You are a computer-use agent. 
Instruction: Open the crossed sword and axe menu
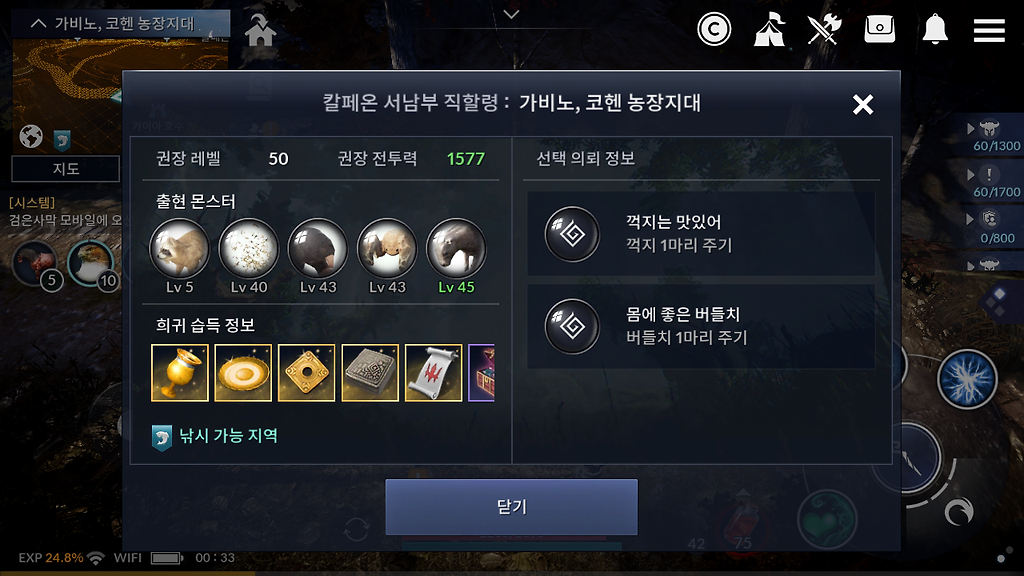point(824,29)
